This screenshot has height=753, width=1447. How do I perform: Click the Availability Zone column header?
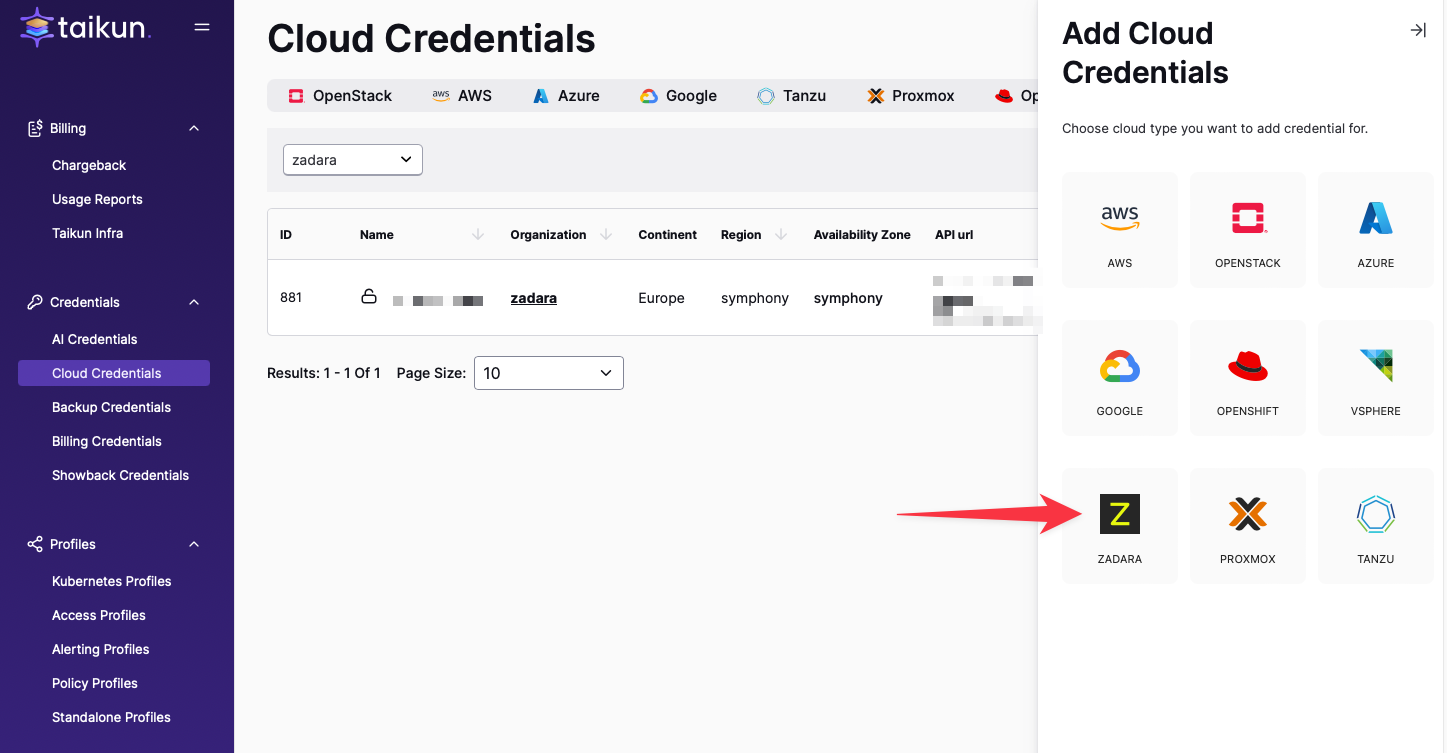(862, 235)
